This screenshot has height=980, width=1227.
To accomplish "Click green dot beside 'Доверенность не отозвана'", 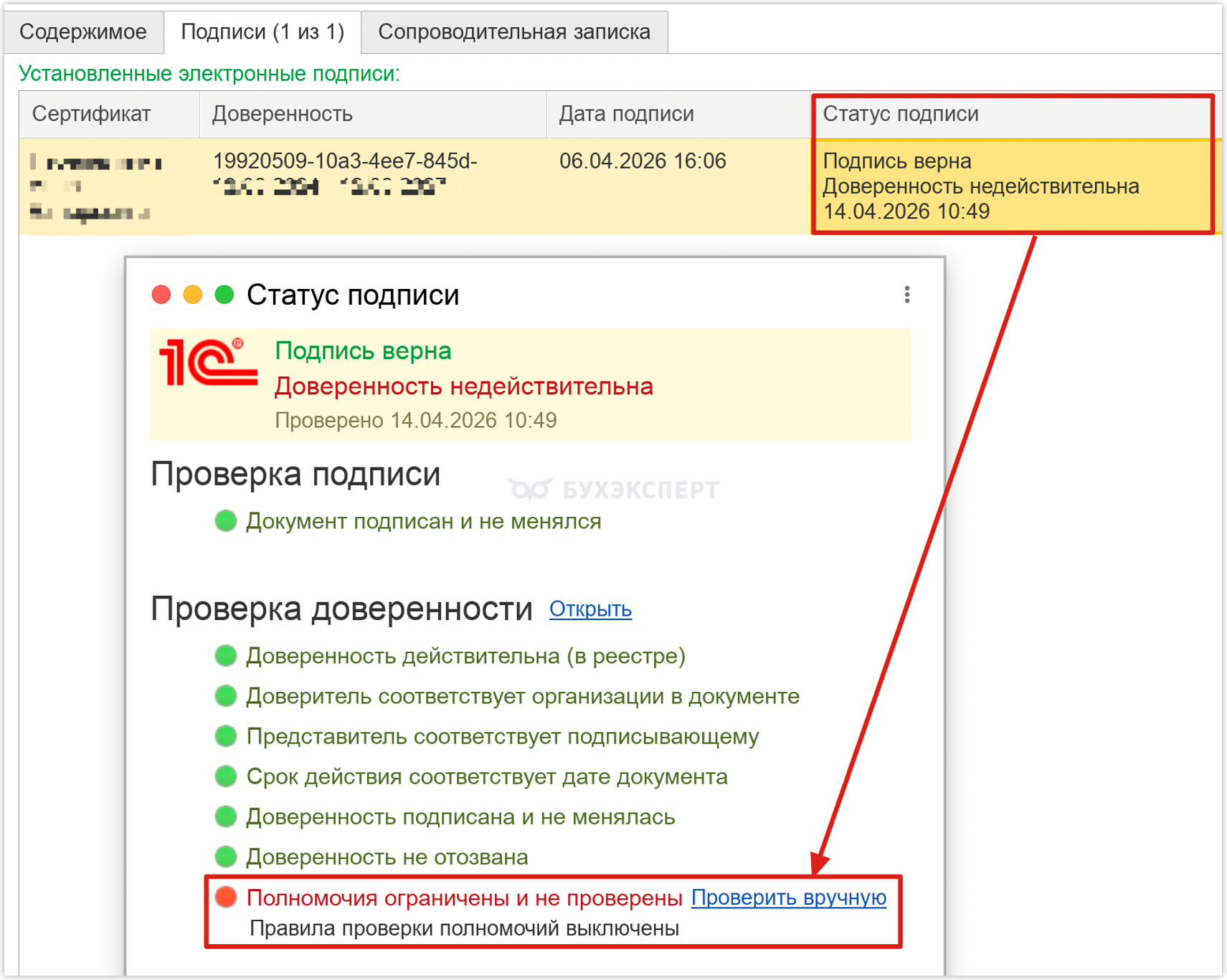I will coord(226,857).
